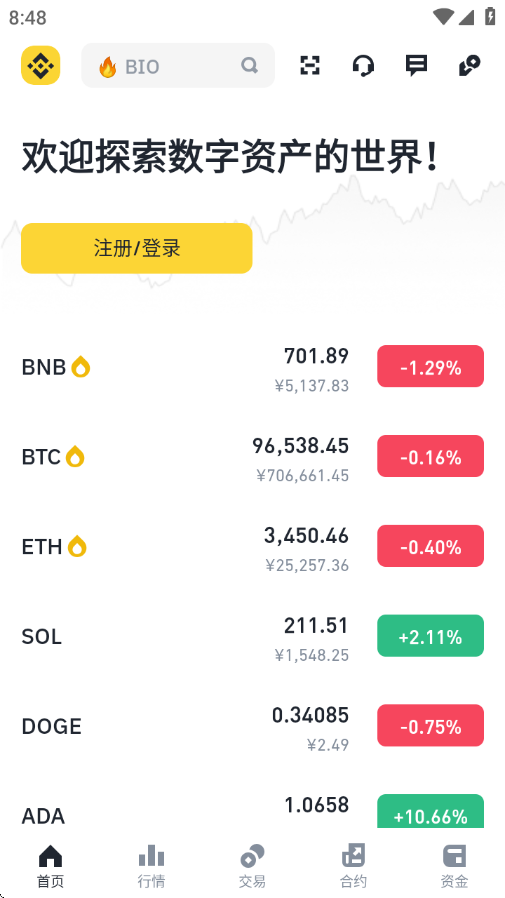Open the 合约 futures tab
This screenshot has width=505, height=898.
point(353,866)
